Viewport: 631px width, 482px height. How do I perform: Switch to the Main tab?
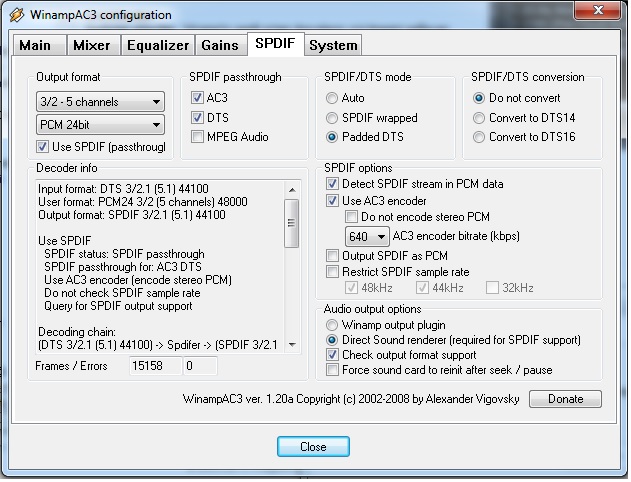[x=39, y=45]
